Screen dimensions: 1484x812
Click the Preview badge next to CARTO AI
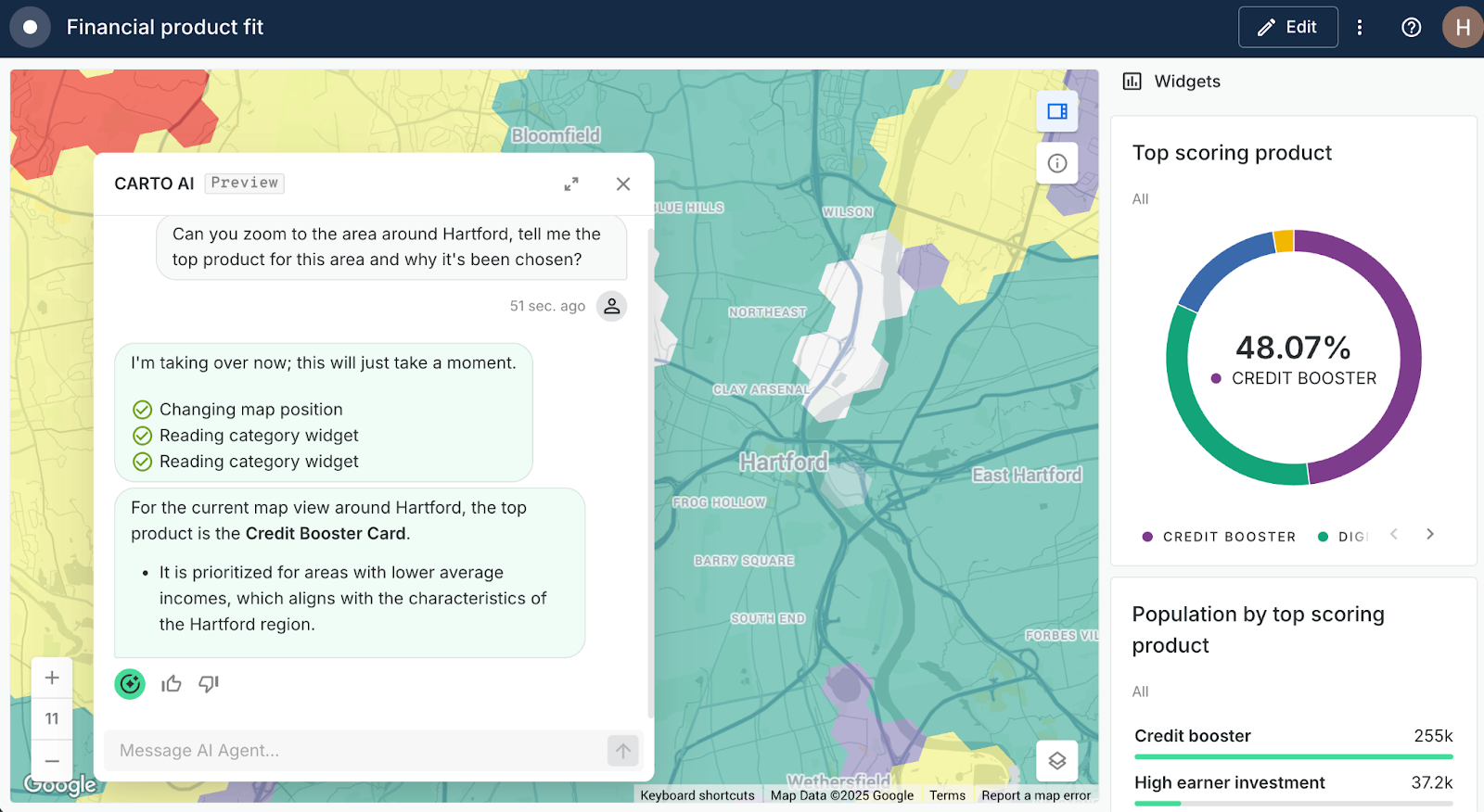[x=244, y=183]
